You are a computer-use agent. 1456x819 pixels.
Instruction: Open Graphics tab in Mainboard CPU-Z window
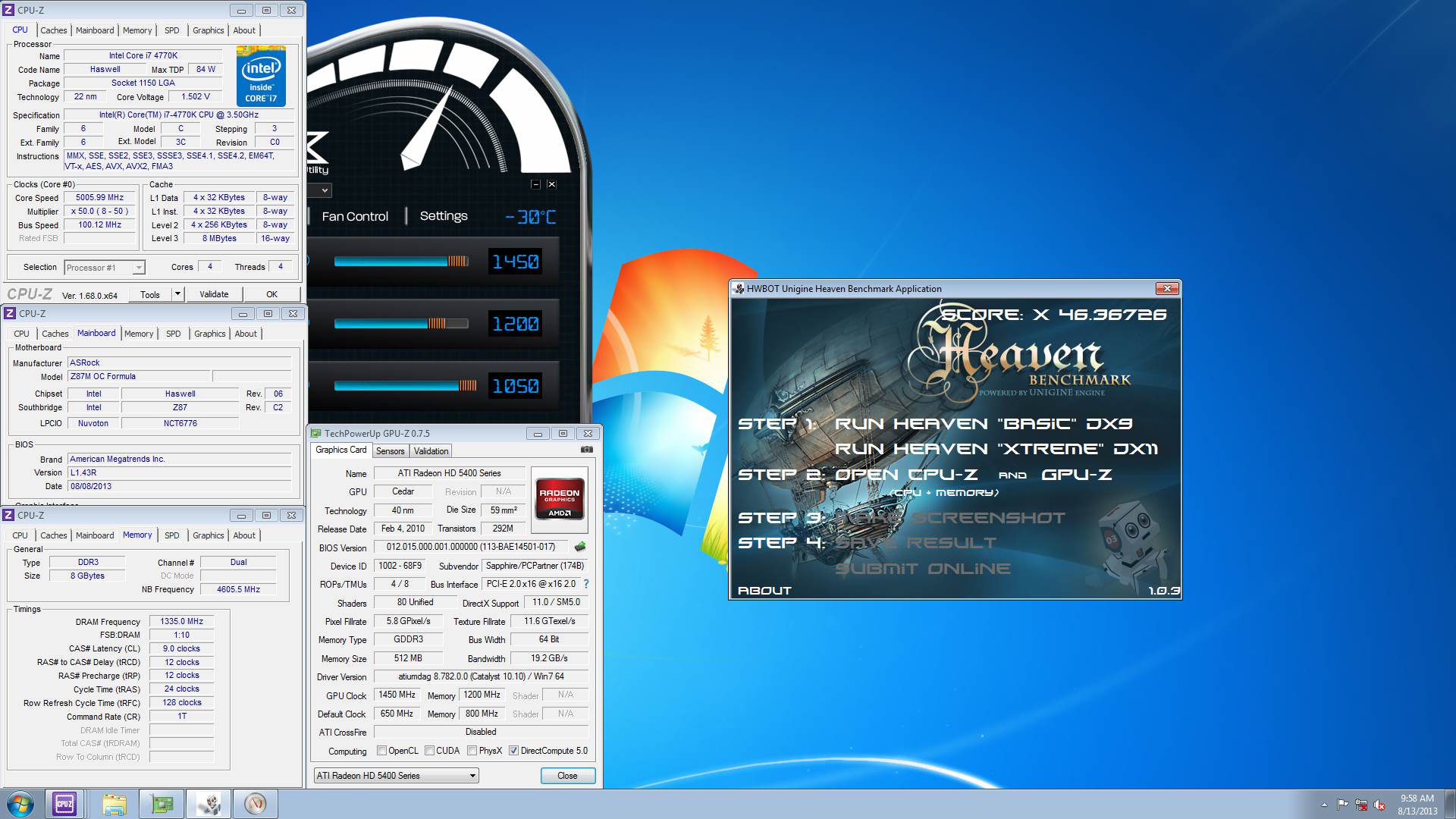coord(210,334)
